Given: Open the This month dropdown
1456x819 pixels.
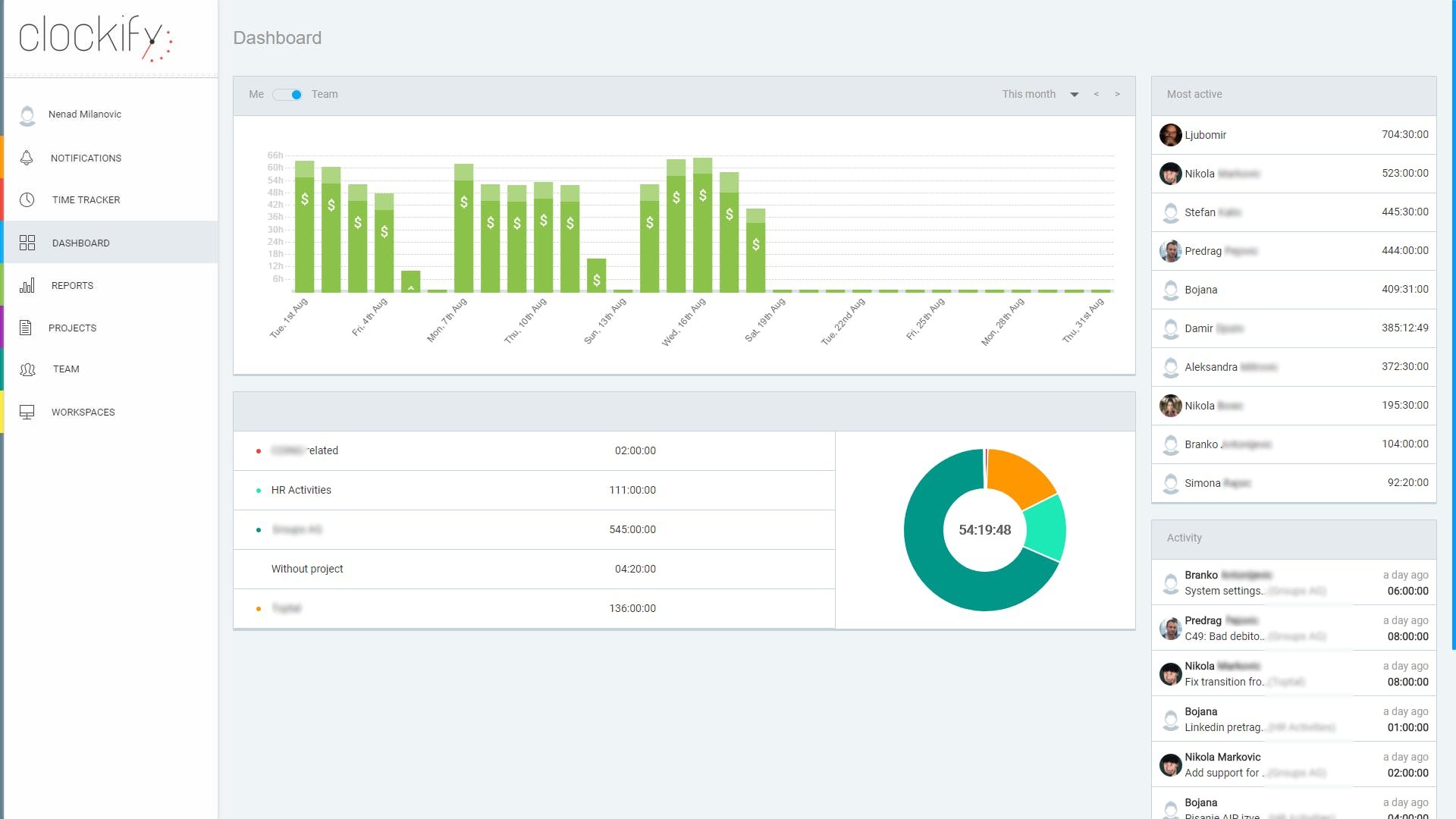Looking at the screenshot, I should pyautogui.click(x=1040, y=94).
